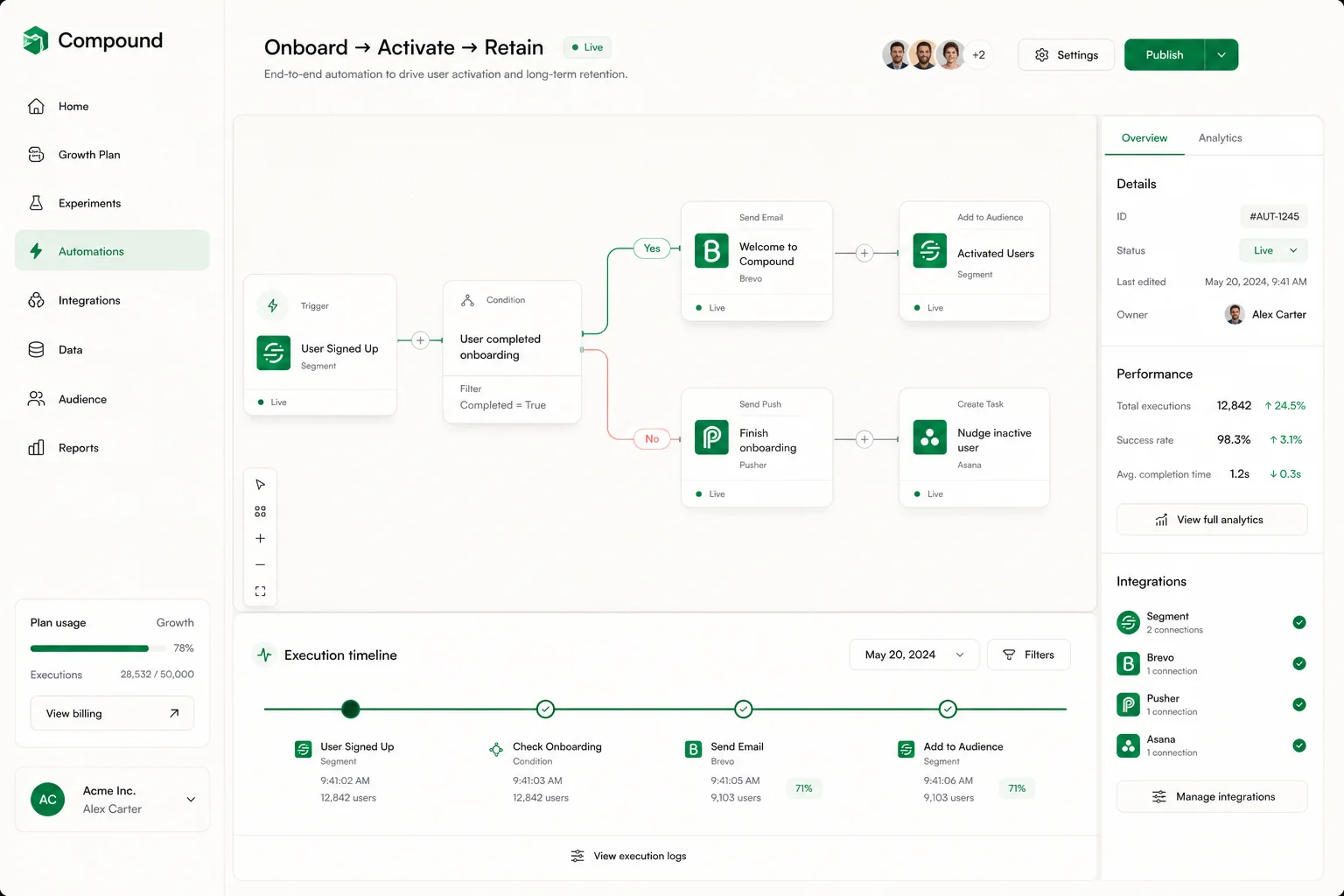Zoom in on the canvas
This screenshot has height=896, width=1344.
click(260, 538)
